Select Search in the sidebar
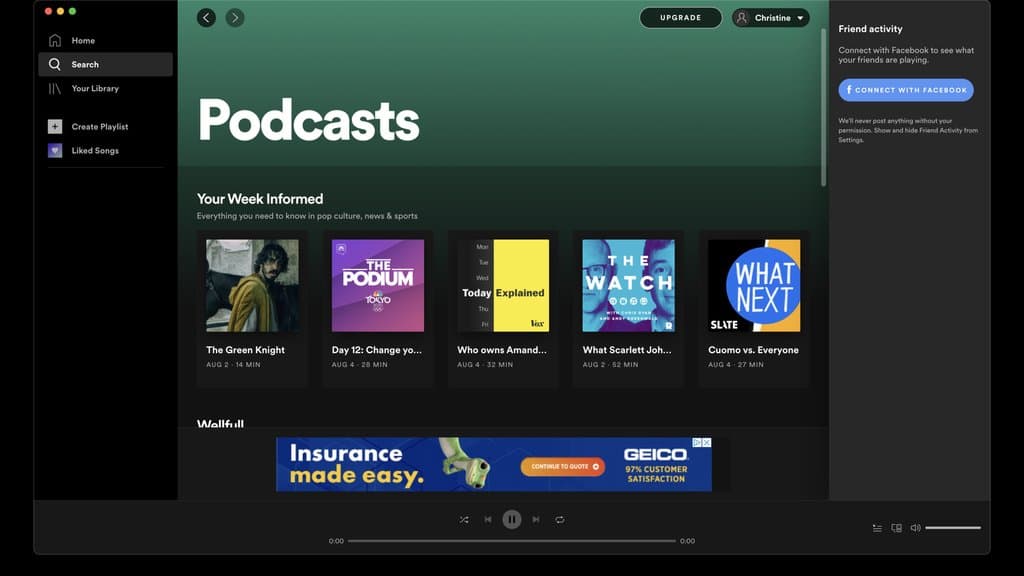 (x=106, y=65)
